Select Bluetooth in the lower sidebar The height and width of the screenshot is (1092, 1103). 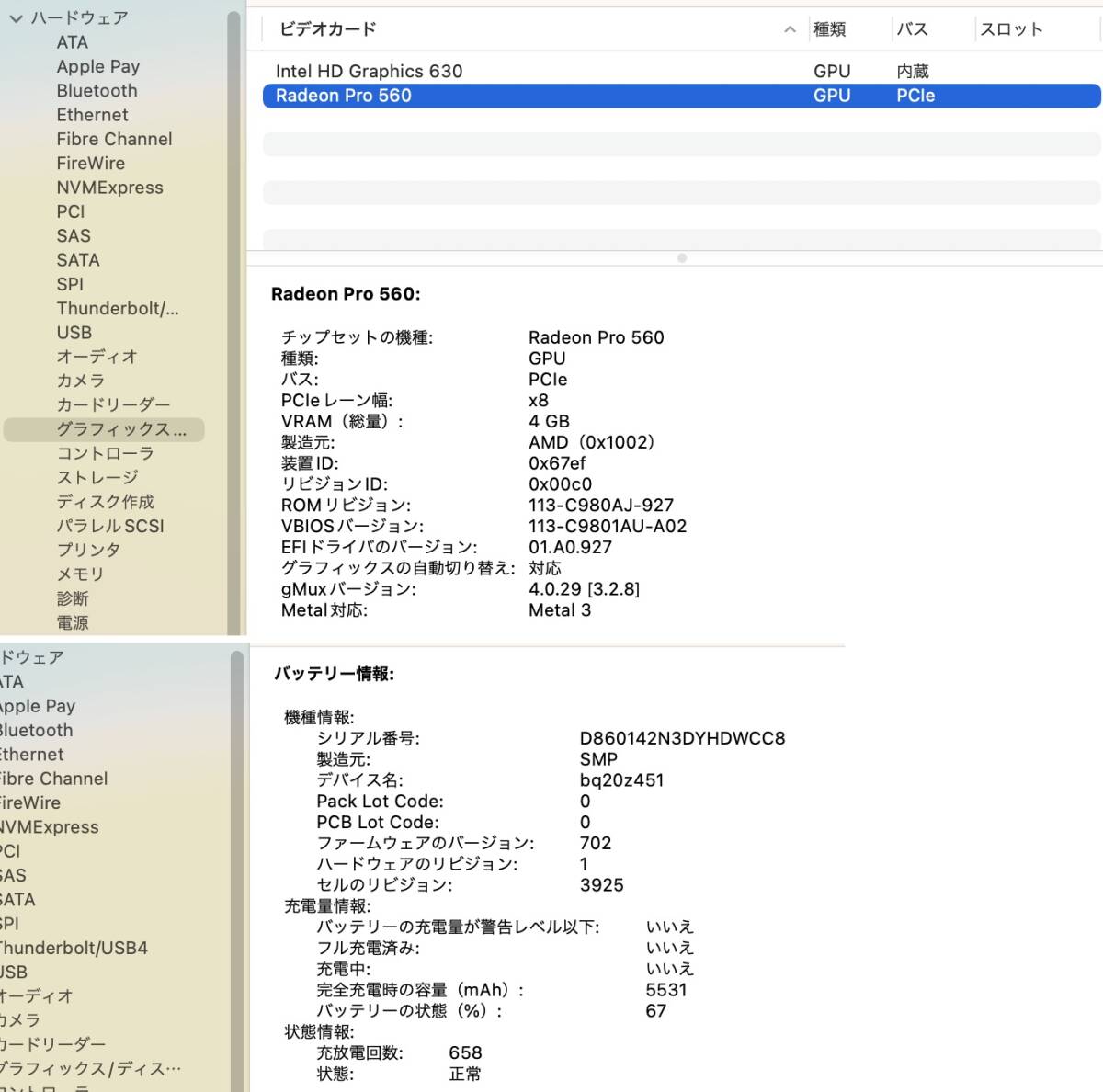click(36, 731)
